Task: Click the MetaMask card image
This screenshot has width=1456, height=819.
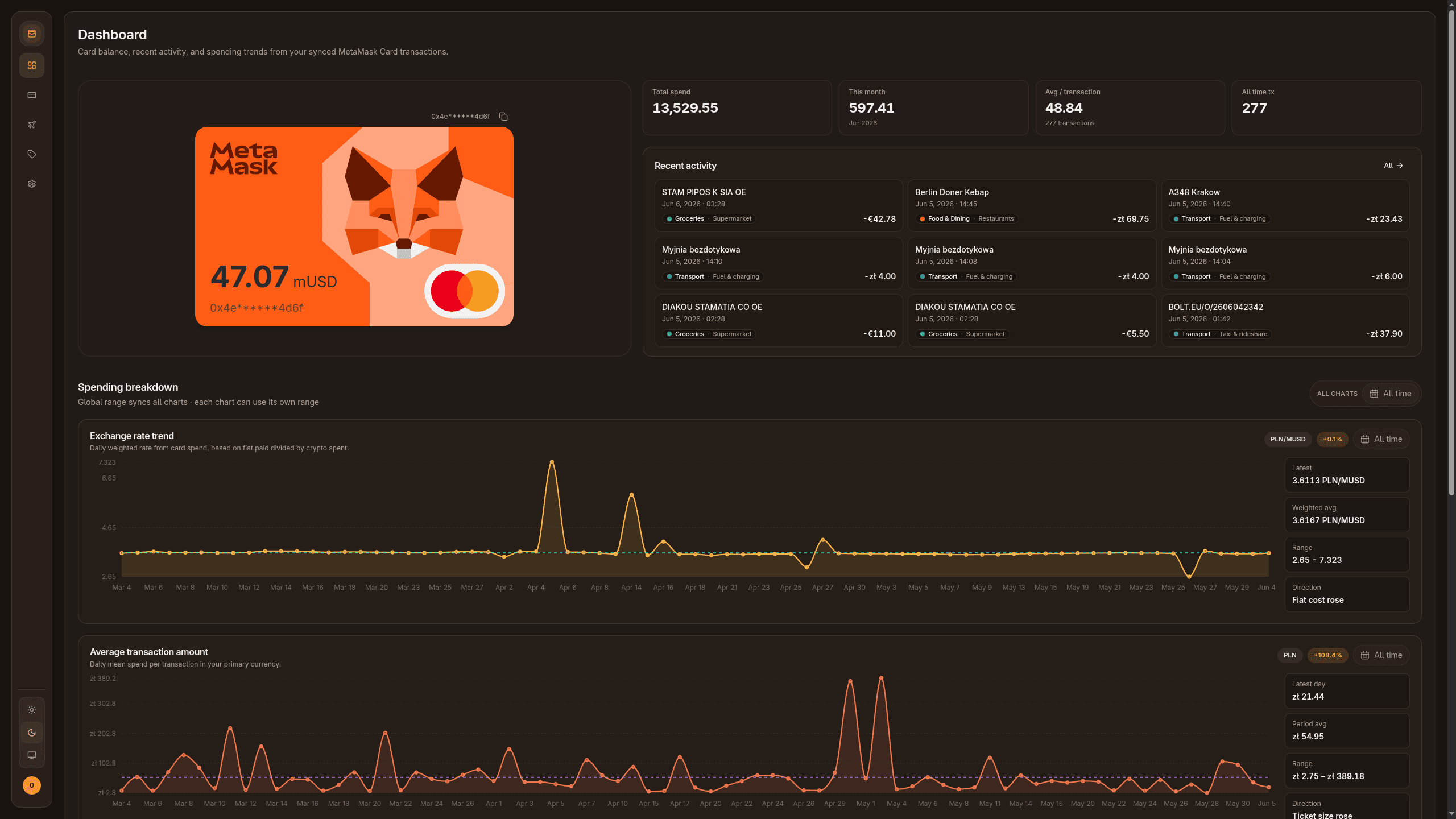Action: 354,226
